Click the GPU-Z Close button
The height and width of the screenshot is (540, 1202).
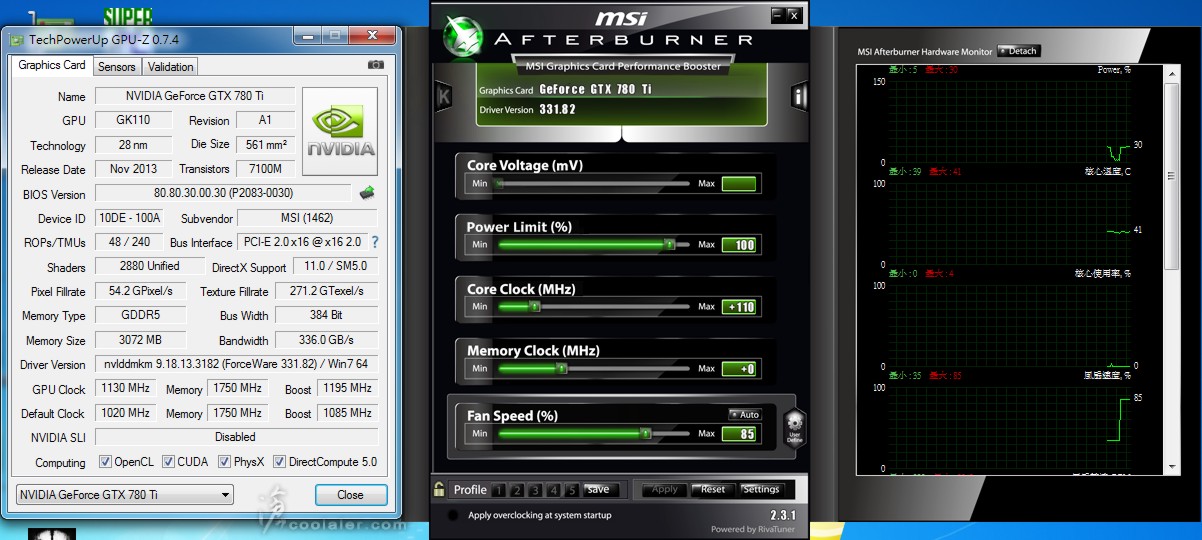[x=350, y=495]
